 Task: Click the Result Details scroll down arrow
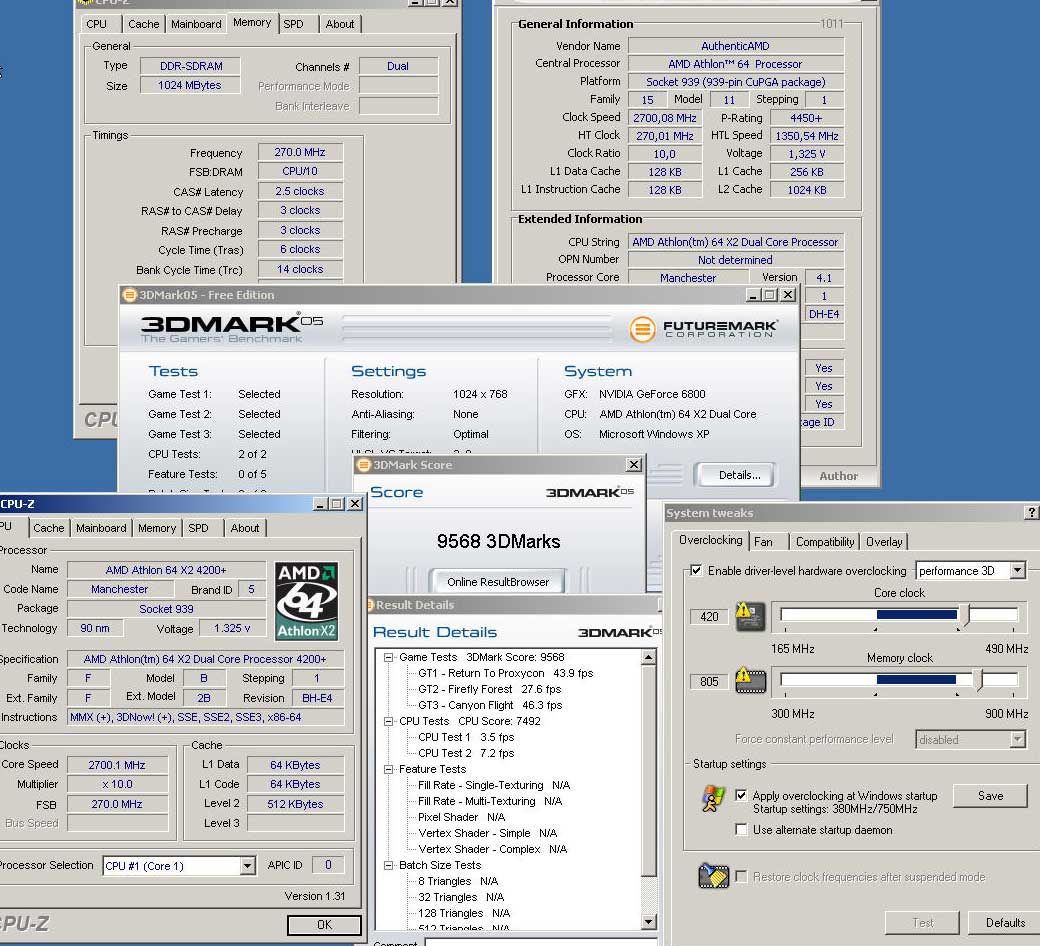coord(649,921)
